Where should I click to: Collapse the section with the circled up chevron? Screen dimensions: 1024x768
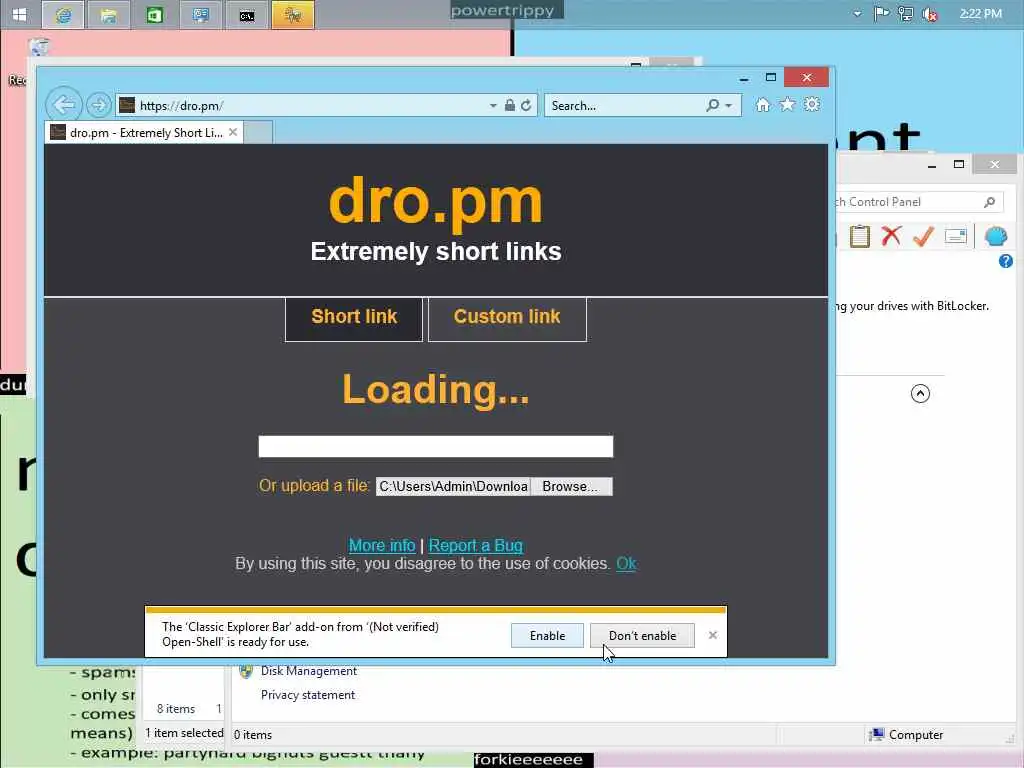(920, 393)
